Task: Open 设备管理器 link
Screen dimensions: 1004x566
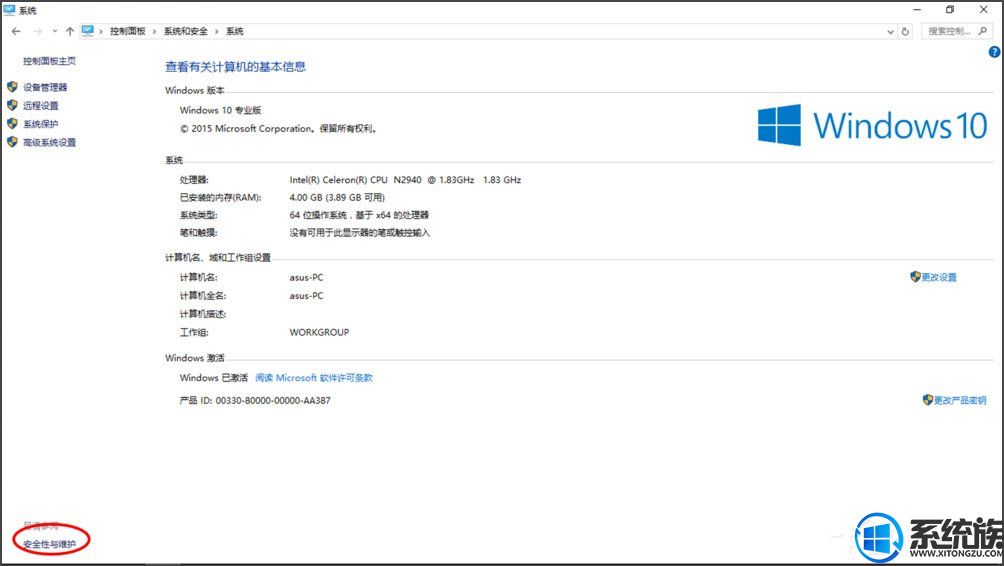Action: [x=45, y=87]
